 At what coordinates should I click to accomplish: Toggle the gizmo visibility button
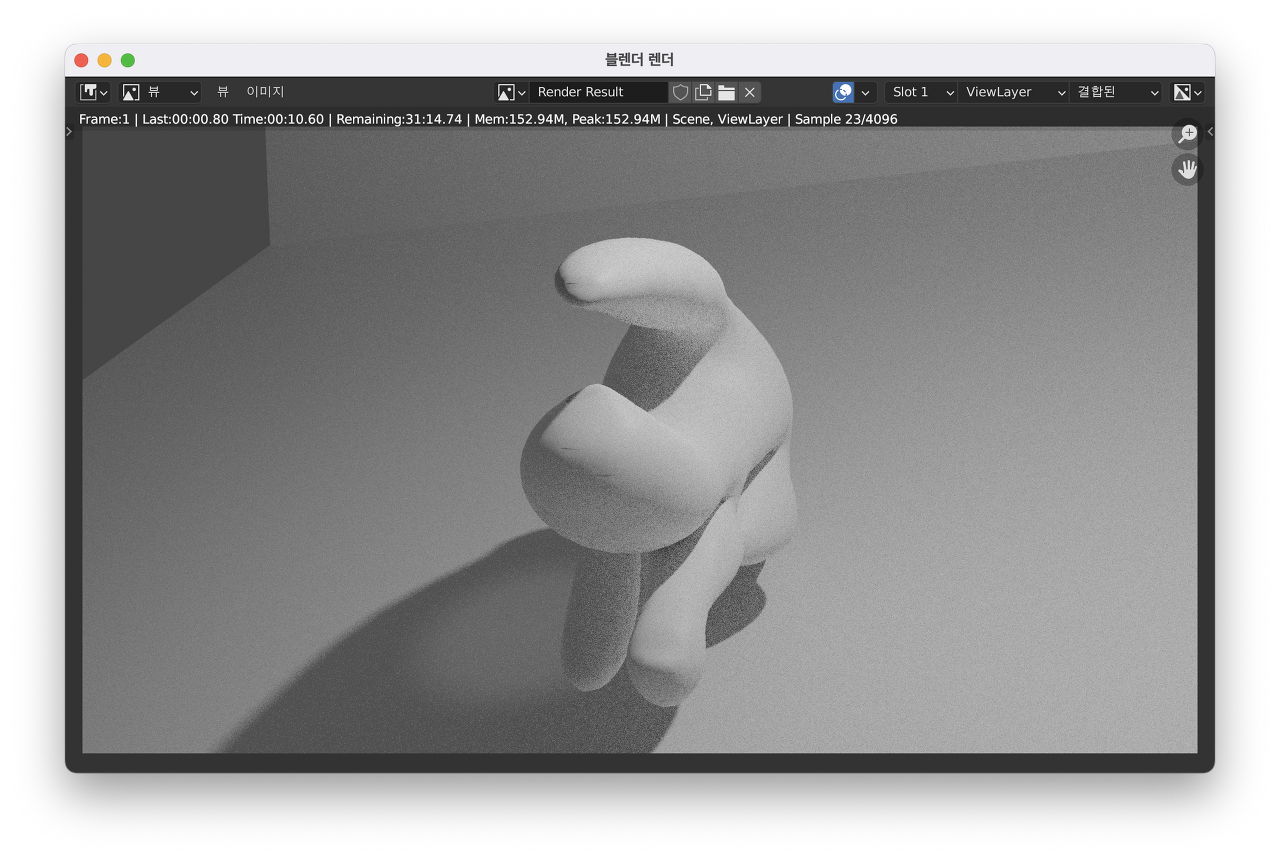pyautogui.click(x=843, y=92)
